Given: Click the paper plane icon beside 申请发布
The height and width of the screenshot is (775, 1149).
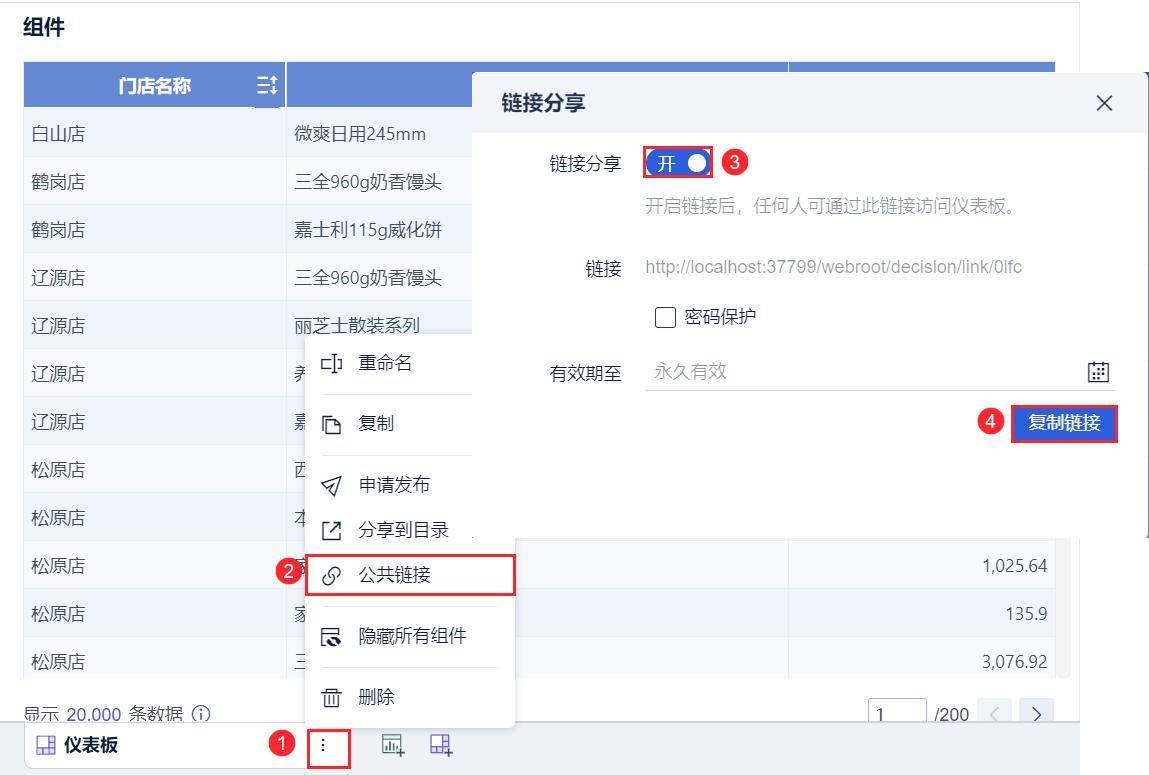Looking at the screenshot, I should [x=331, y=485].
